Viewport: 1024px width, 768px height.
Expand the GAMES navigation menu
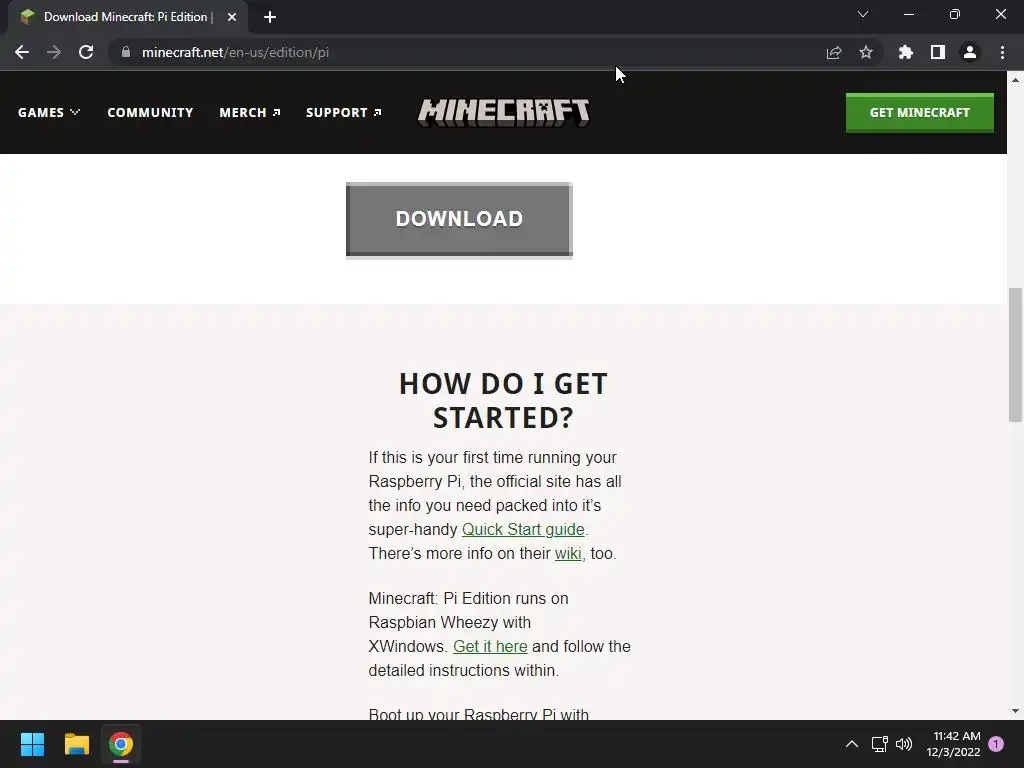(49, 112)
